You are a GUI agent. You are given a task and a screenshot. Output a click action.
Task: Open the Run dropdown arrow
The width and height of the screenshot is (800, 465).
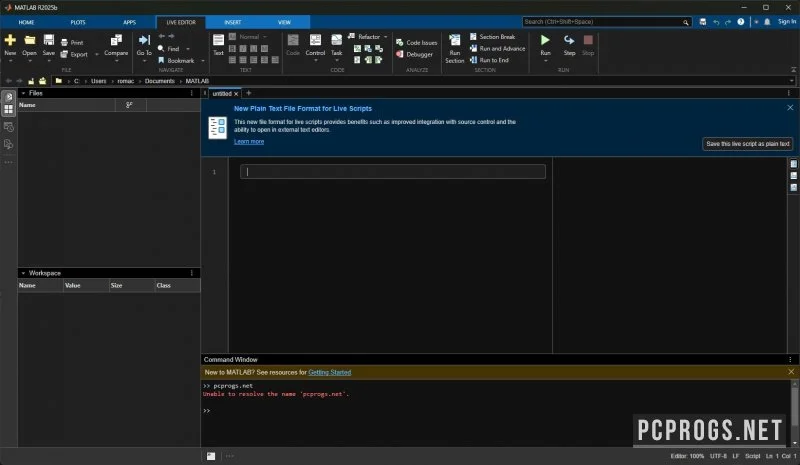(x=545, y=61)
